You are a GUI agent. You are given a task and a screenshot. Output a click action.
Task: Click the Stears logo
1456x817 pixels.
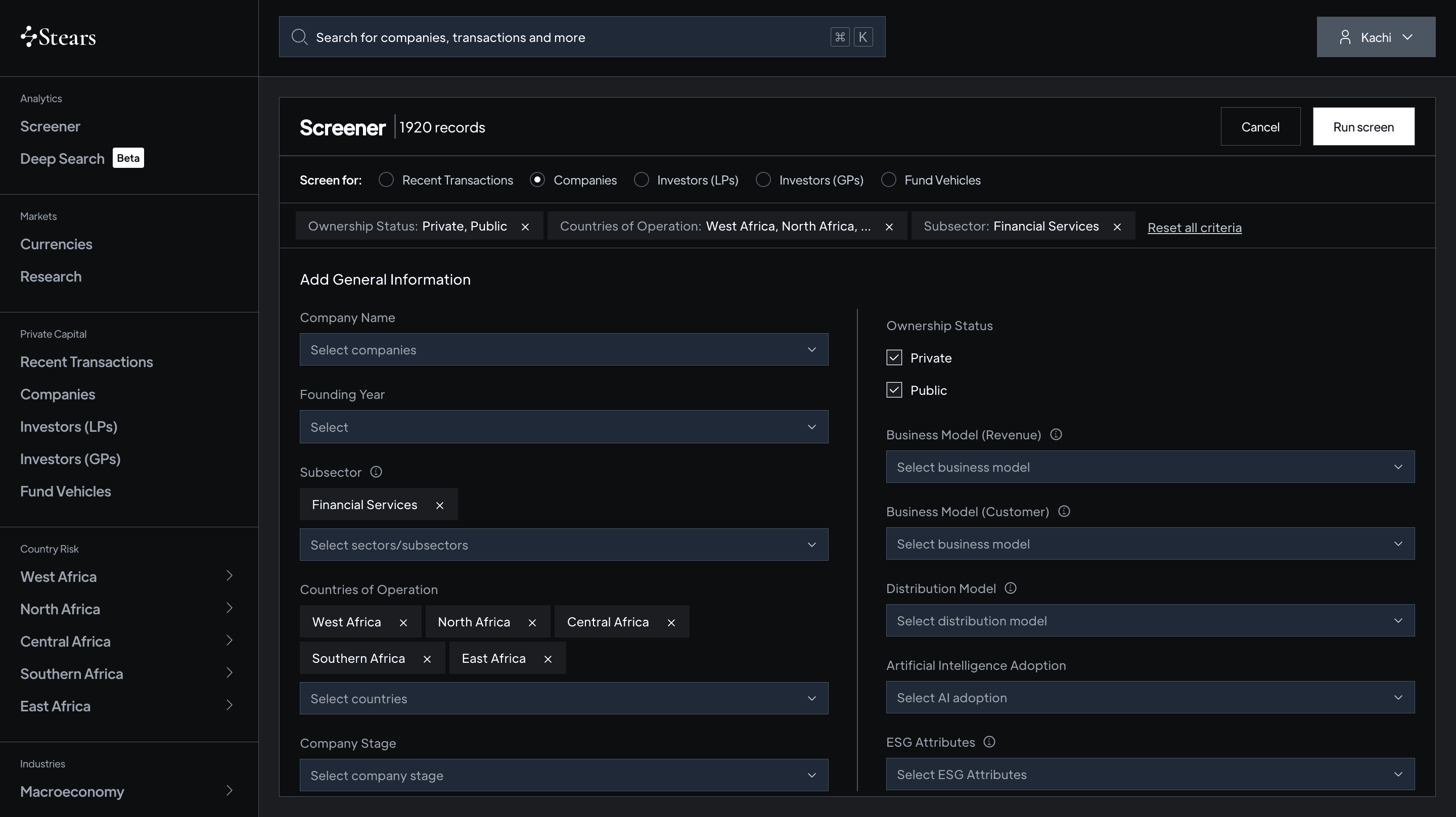[x=58, y=37]
